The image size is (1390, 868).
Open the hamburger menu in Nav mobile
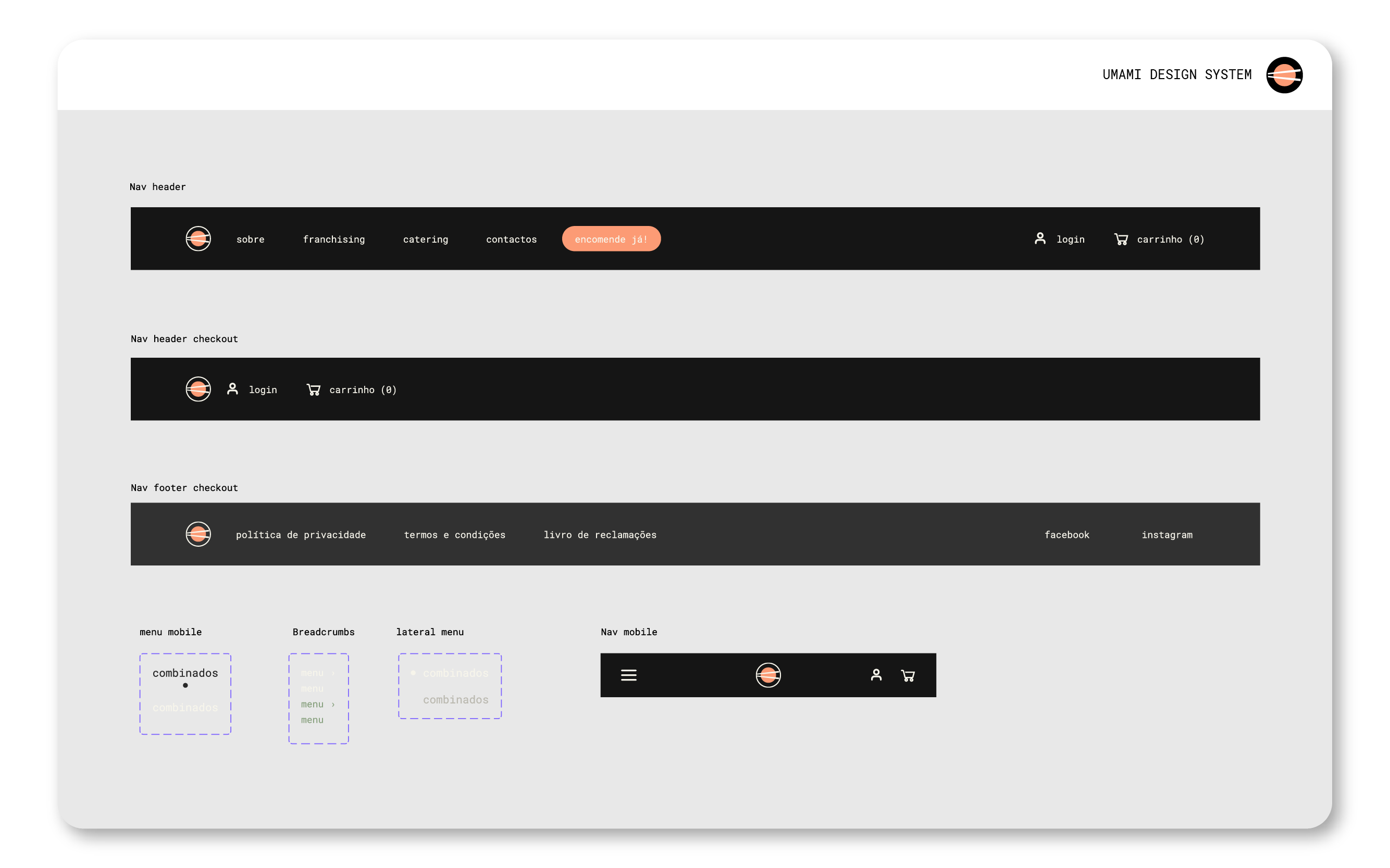(628, 675)
